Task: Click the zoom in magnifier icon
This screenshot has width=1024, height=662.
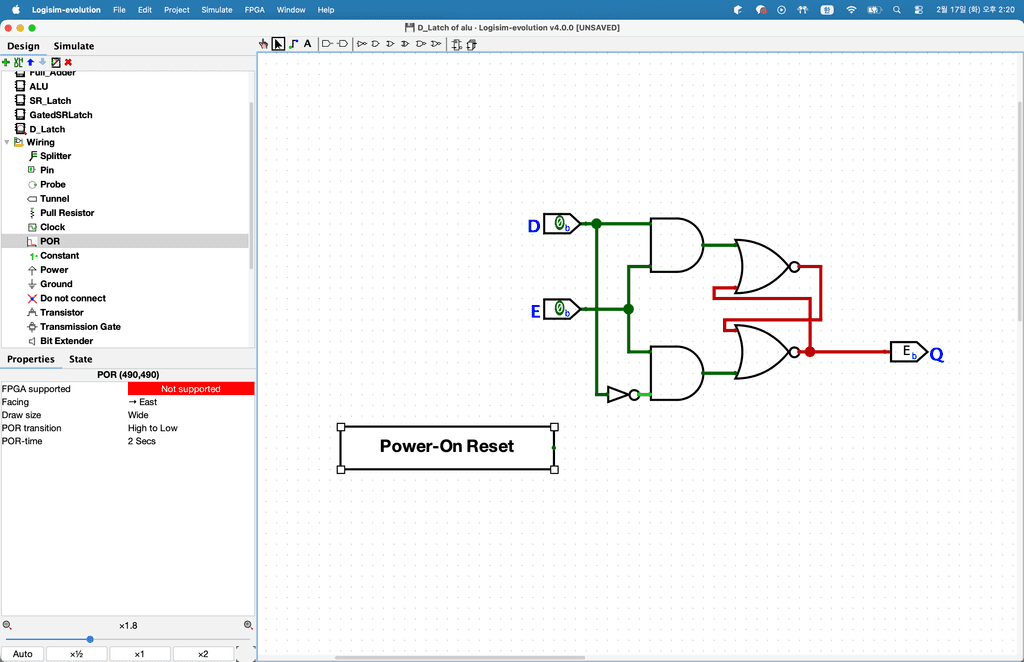Action: 248,625
